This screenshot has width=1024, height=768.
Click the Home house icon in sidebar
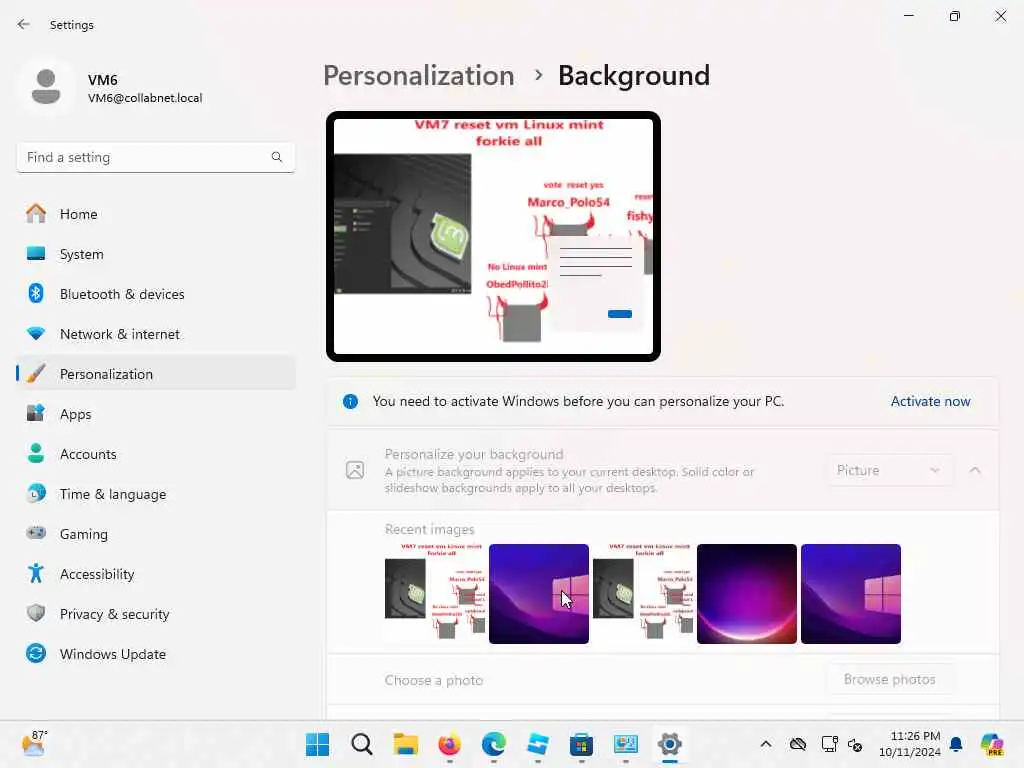point(36,214)
